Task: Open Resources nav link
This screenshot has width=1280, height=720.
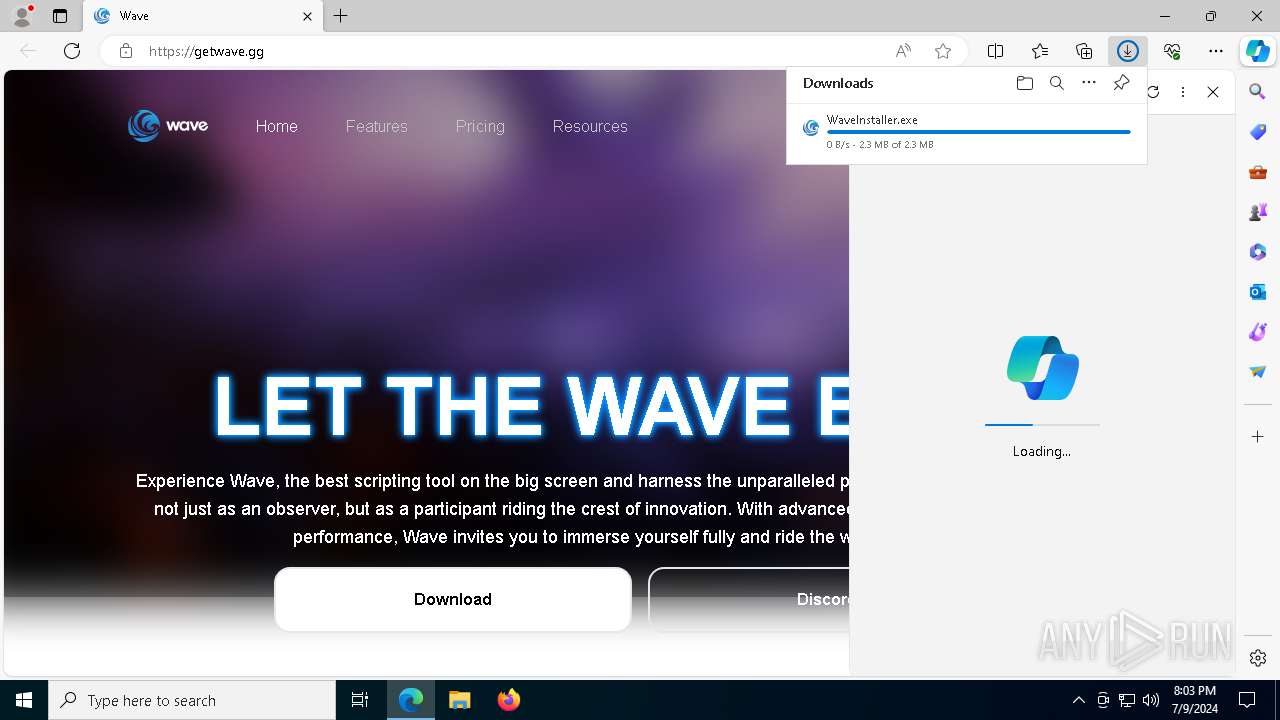Action: pyautogui.click(x=590, y=126)
